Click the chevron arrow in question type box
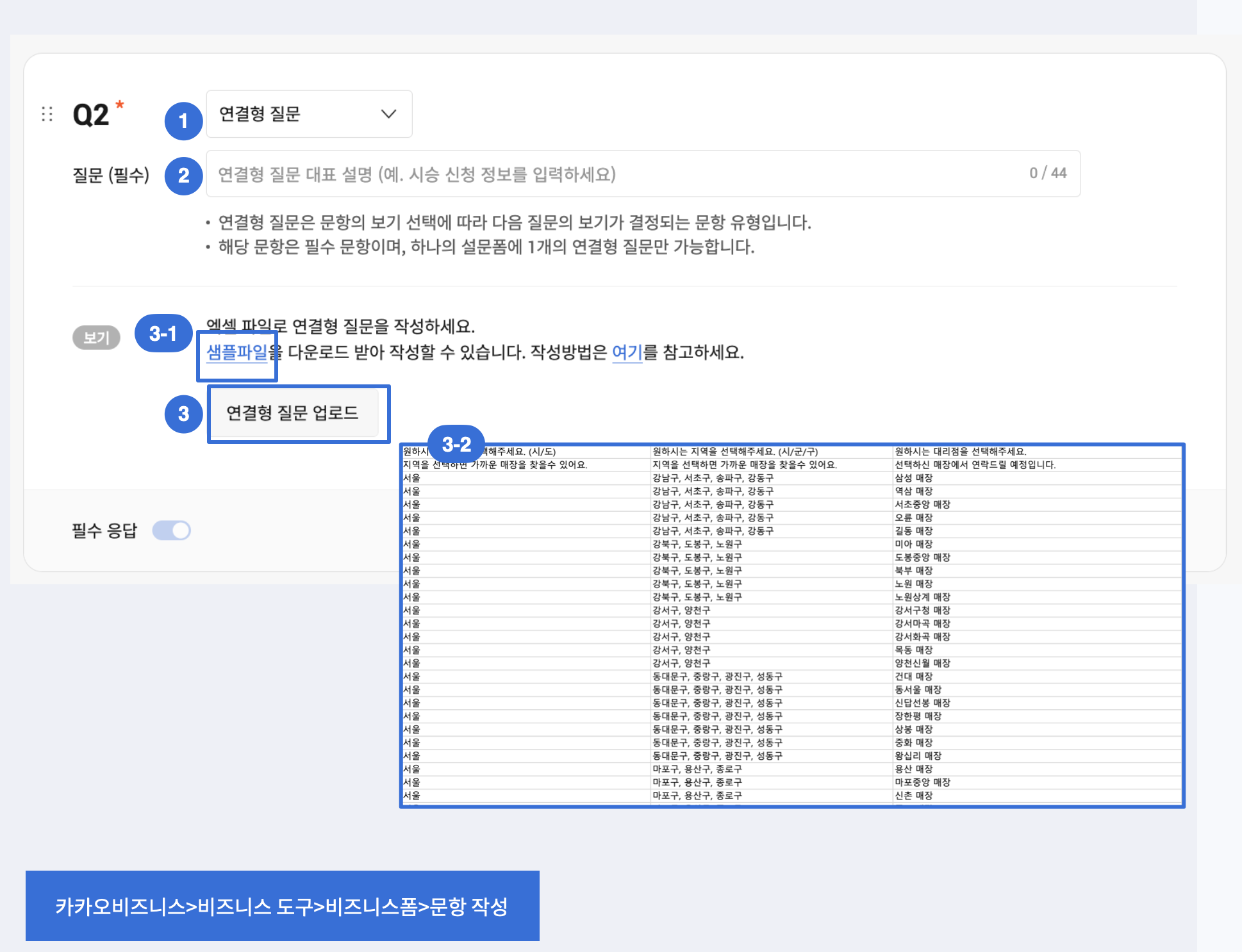The image size is (1242, 952). pos(388,114)
